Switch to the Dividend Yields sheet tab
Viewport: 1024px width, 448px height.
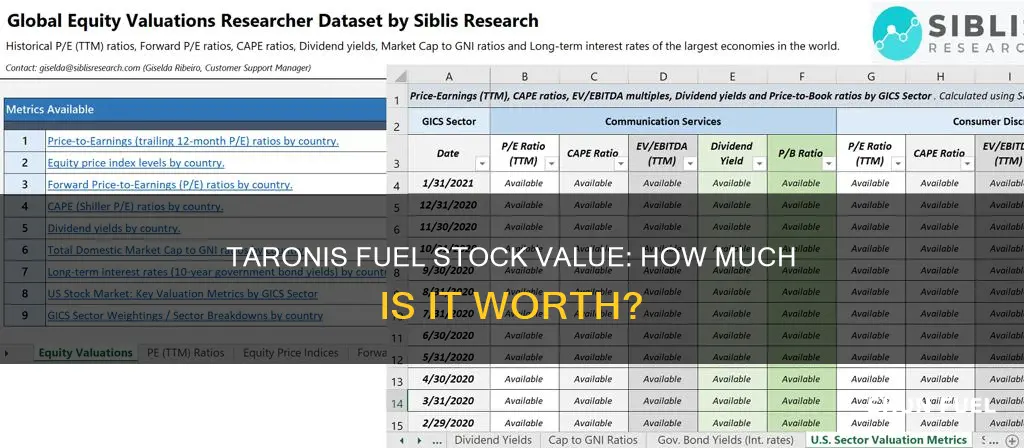point(493,440)
